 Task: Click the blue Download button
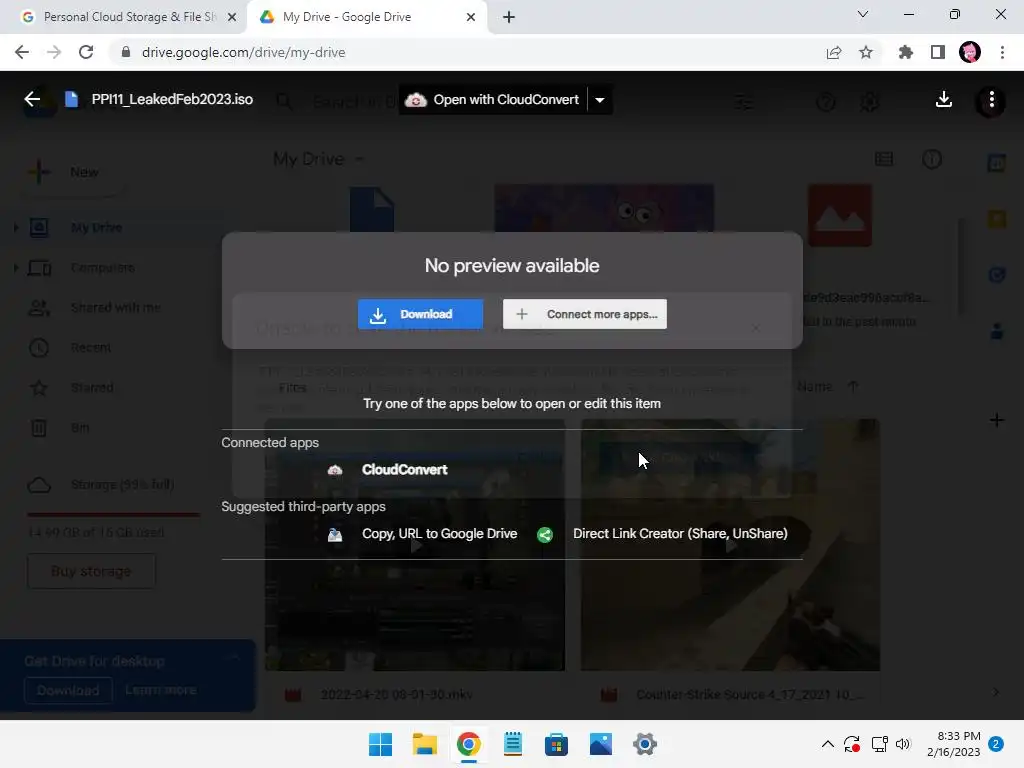(x=421, y=314)
